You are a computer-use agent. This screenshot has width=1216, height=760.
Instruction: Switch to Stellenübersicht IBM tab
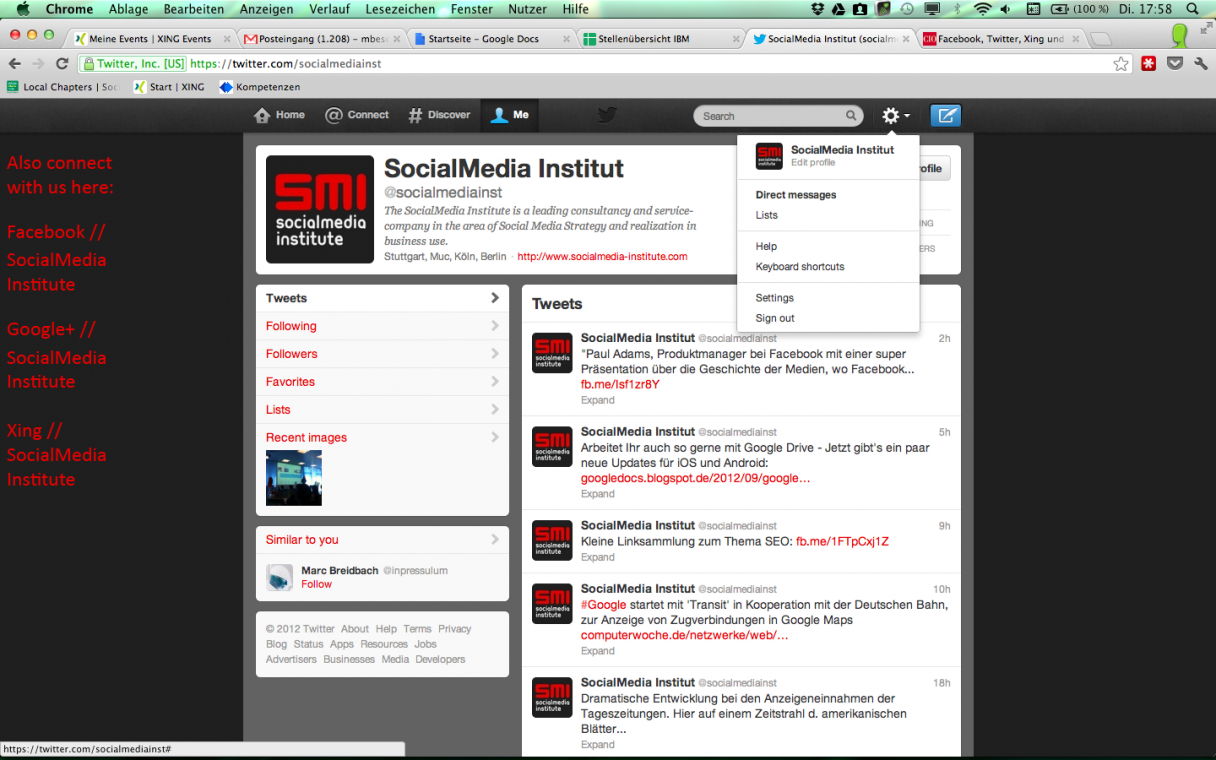pyautogui.click(x=659, y=39)
